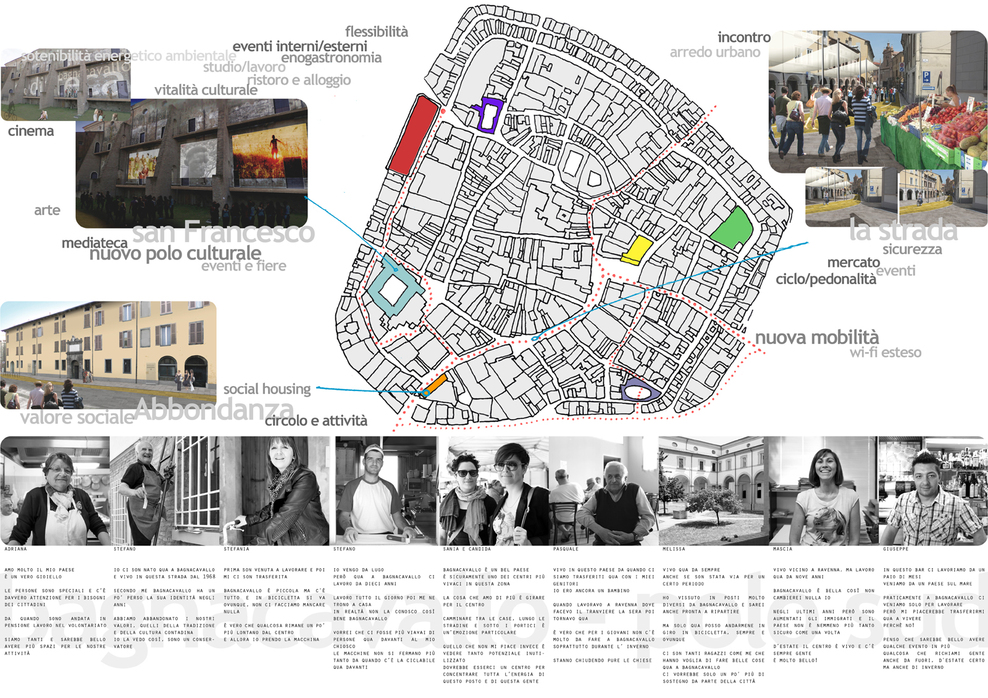Click portrait of Stefano in baseball cap
This screenshot has height=698, width=988.
[386, 491]
